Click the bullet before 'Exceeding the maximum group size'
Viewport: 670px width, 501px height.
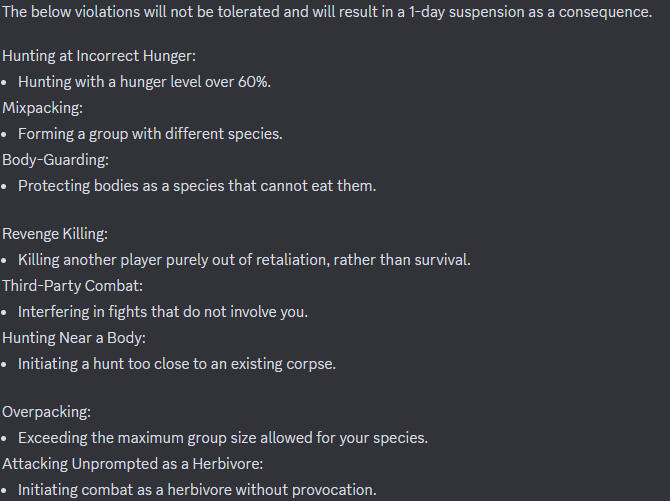pos(4,439)
